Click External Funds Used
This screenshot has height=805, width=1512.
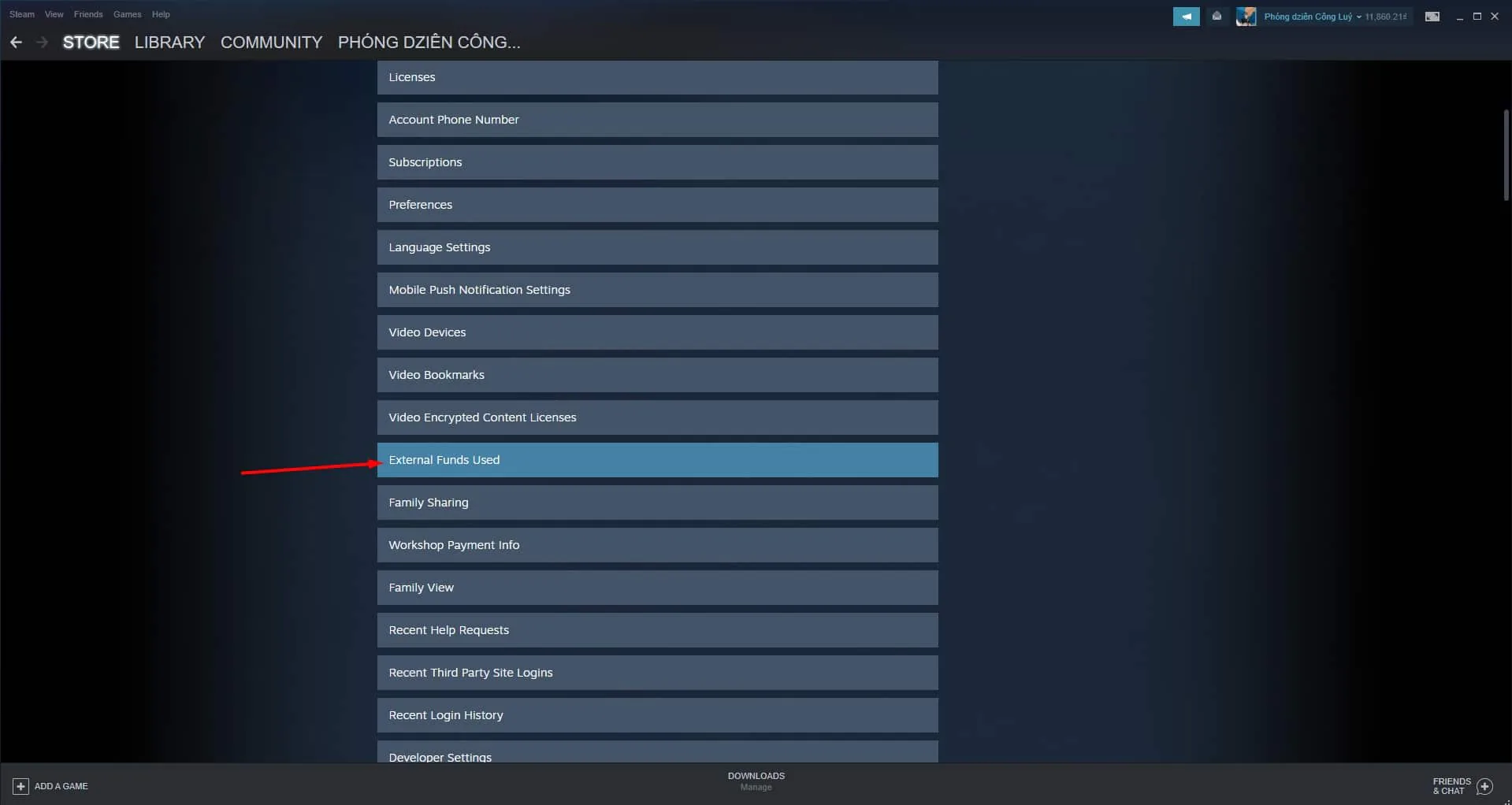point(657,460)
